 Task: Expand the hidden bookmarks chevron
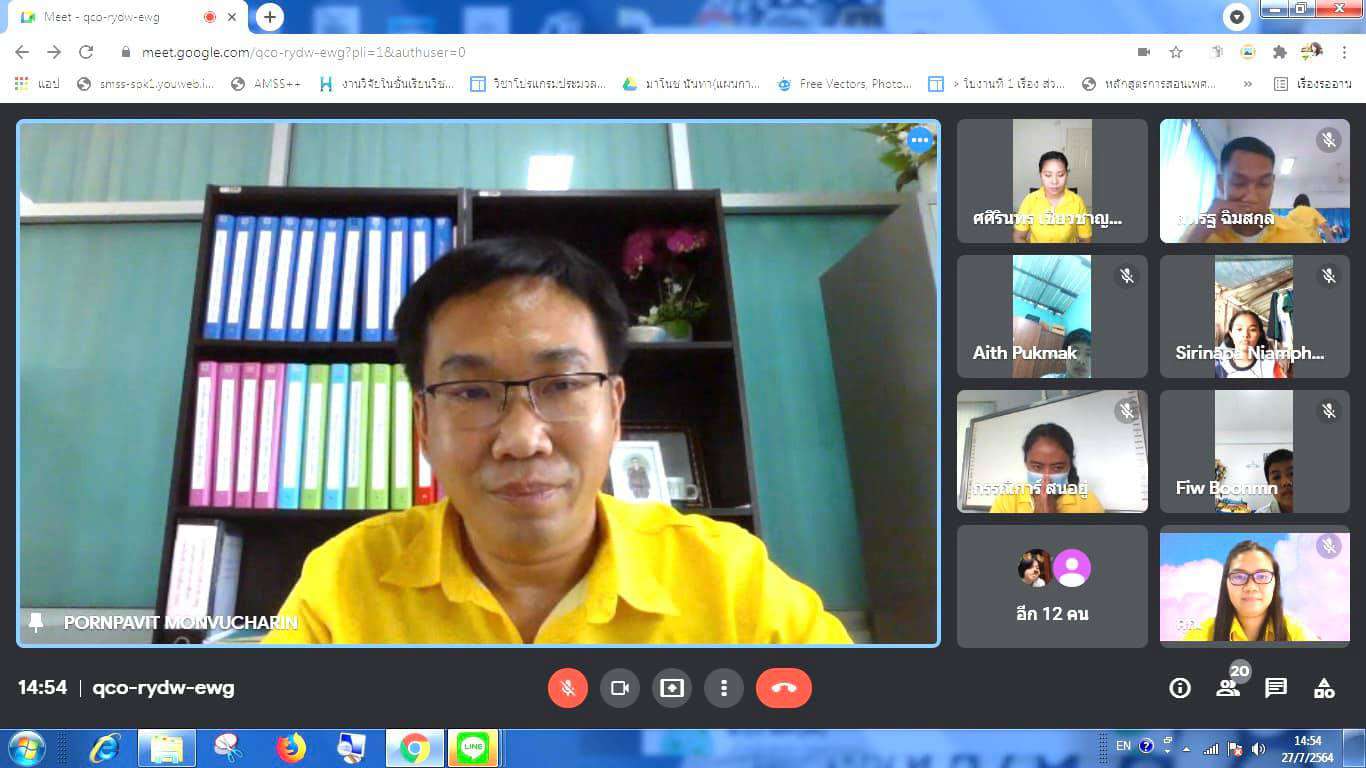click(x=1247, y=84)
